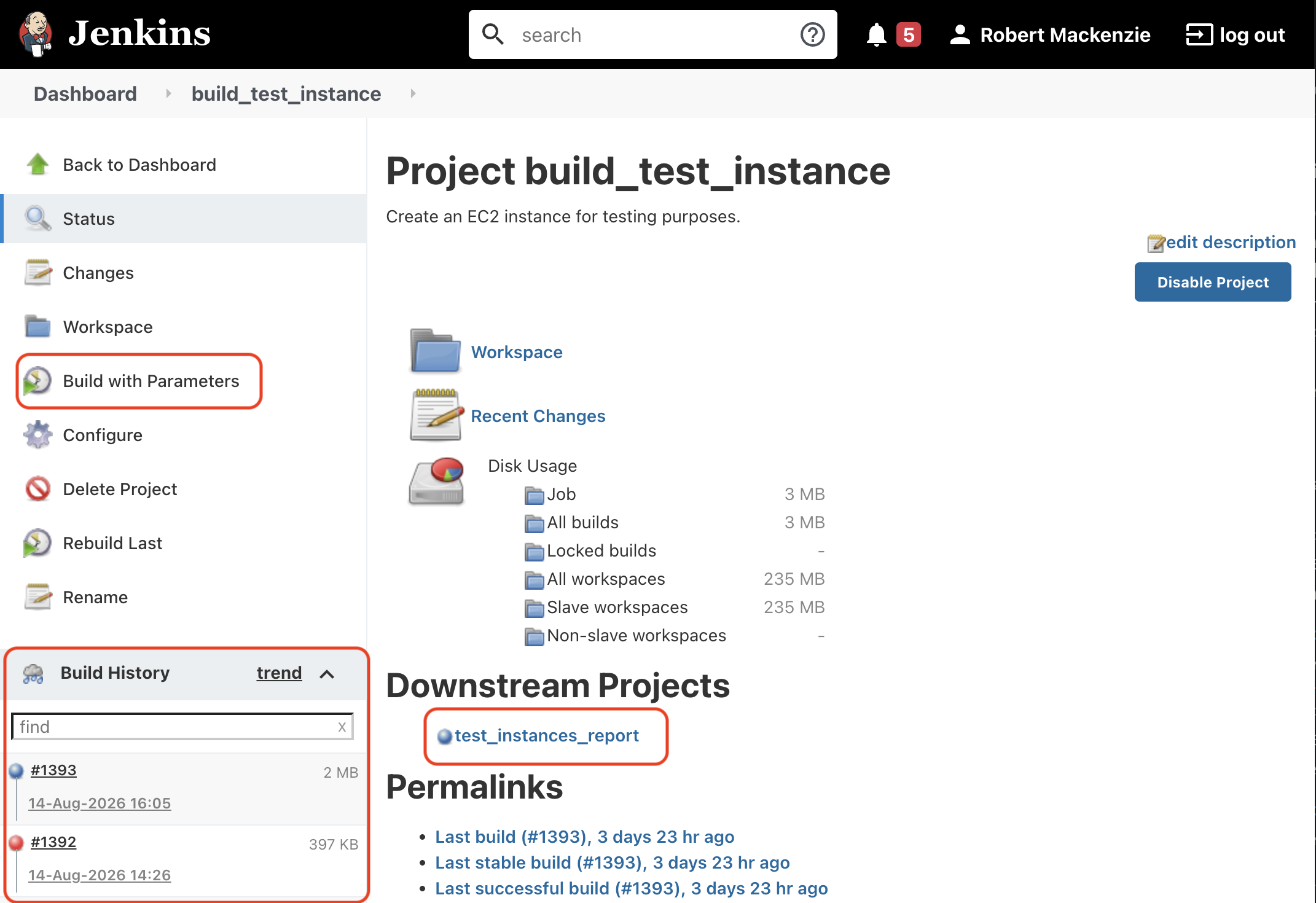Click the Job folder icon under Disk Usage

(x=535, y=495)
